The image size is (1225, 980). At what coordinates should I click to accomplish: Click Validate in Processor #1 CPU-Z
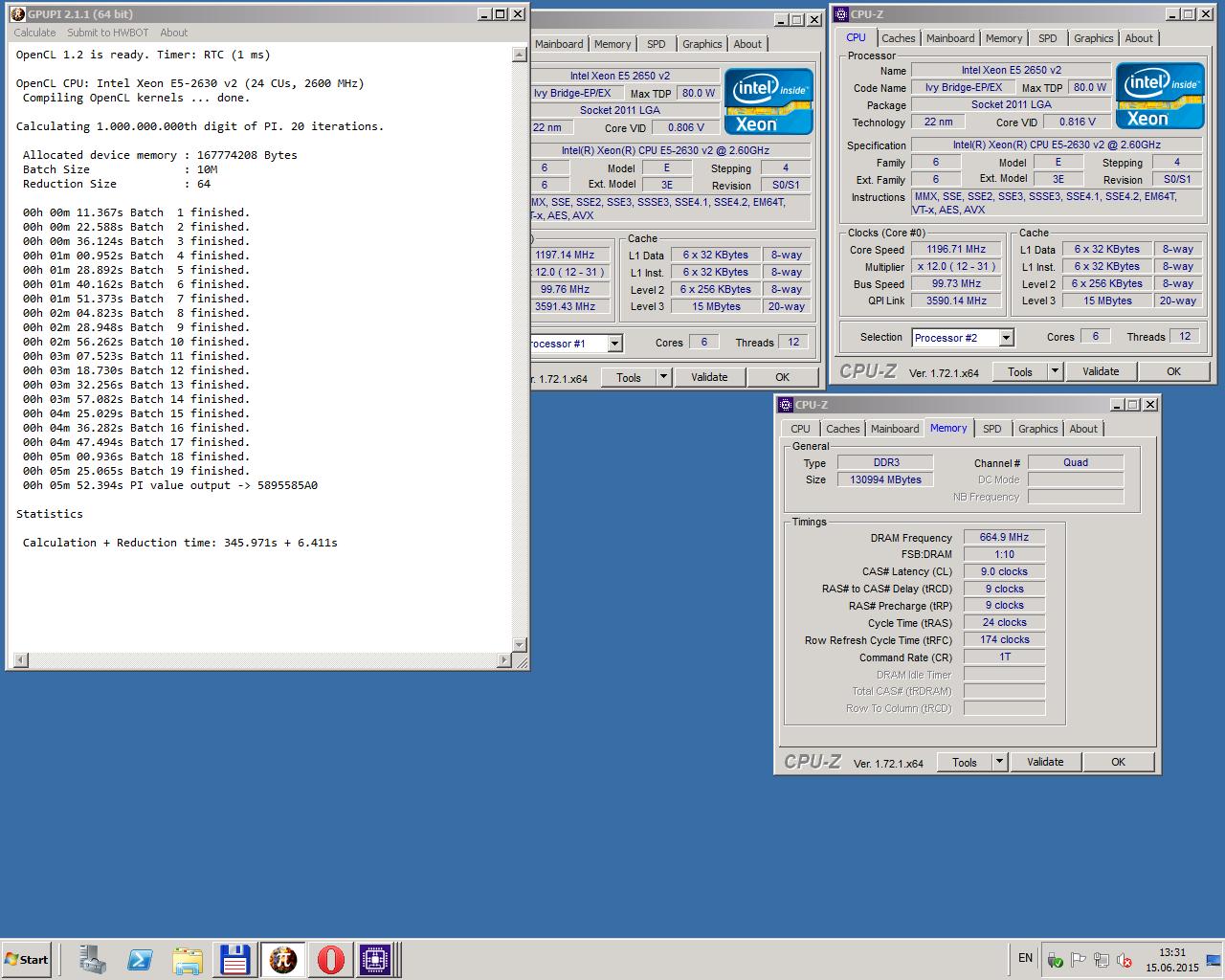(709, 377)
